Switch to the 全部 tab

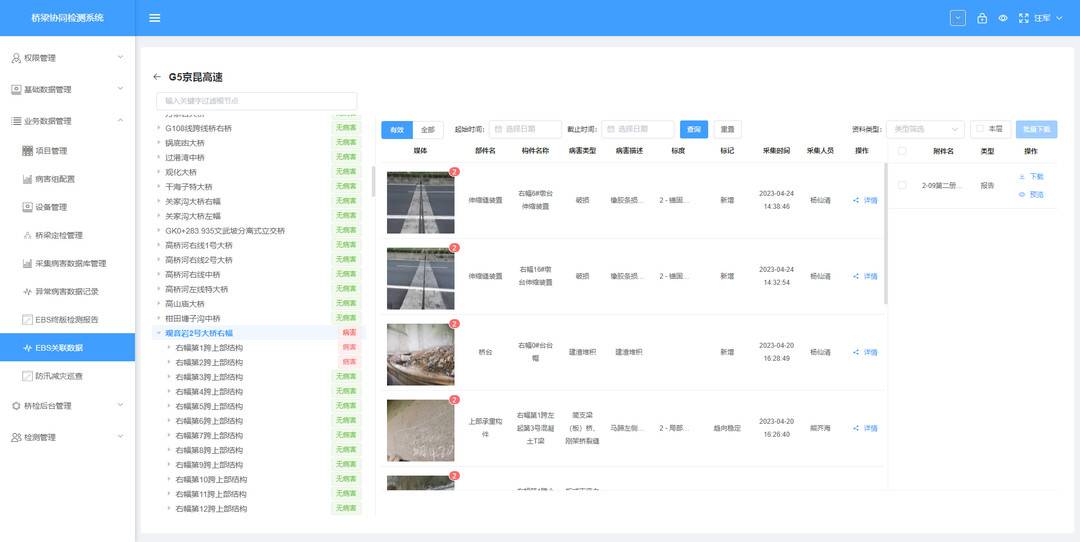tap(427, 130)
